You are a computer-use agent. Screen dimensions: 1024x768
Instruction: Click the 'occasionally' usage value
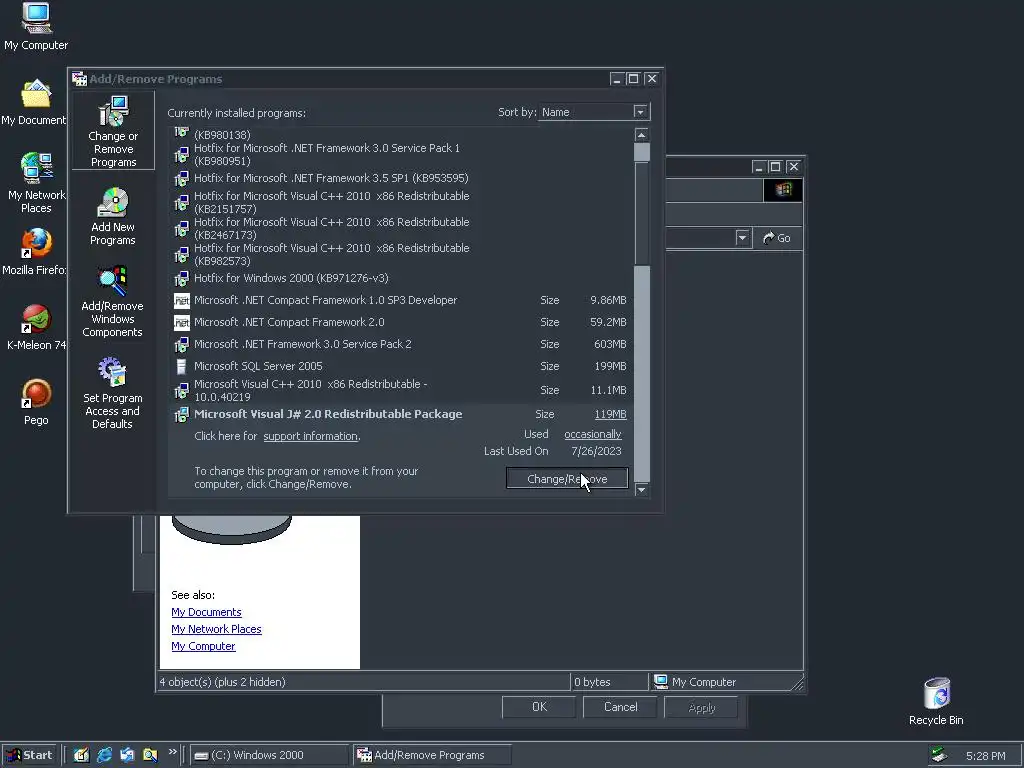pyautogui.click(x=592, y=434)
